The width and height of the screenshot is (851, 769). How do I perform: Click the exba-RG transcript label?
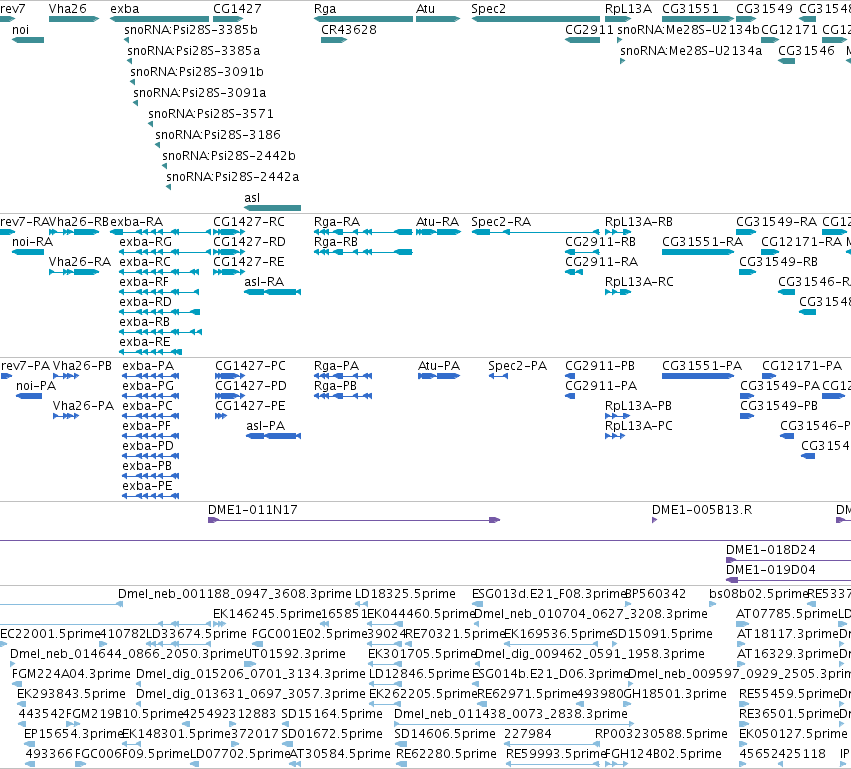click(x=146, y=242)
